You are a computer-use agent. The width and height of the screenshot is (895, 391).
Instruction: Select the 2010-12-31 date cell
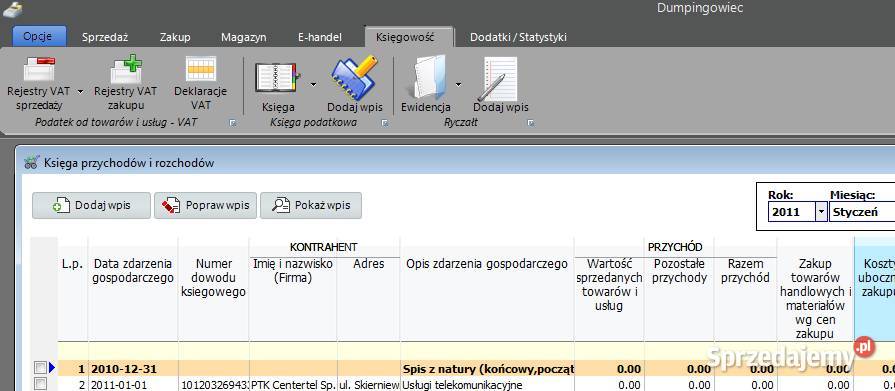tap(133, 369)
